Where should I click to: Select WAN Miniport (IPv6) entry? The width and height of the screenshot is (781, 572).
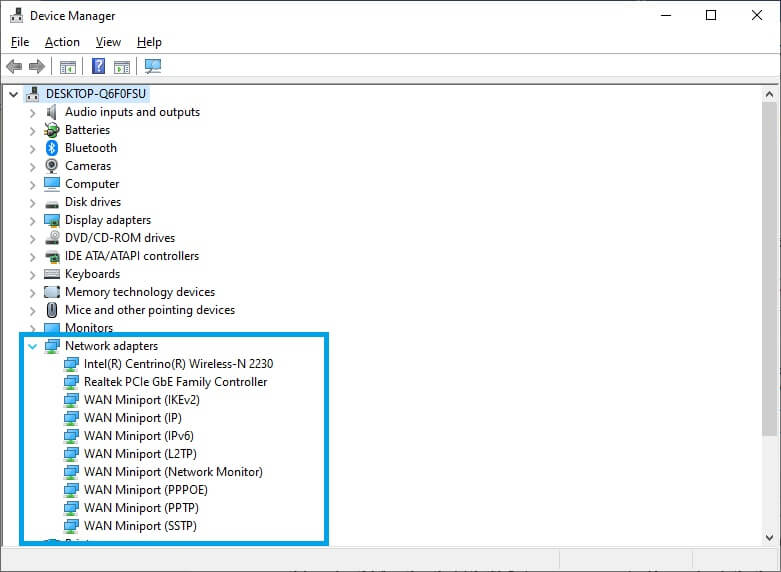click(x=138, y=436)
